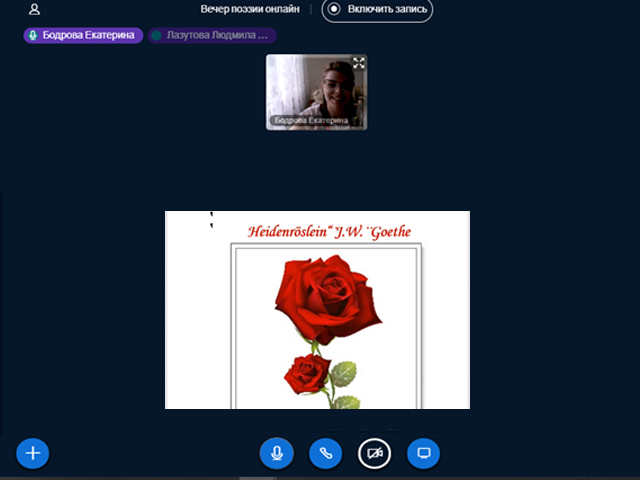Select the Лазутова Людмила participant chip

pos(212,35)
